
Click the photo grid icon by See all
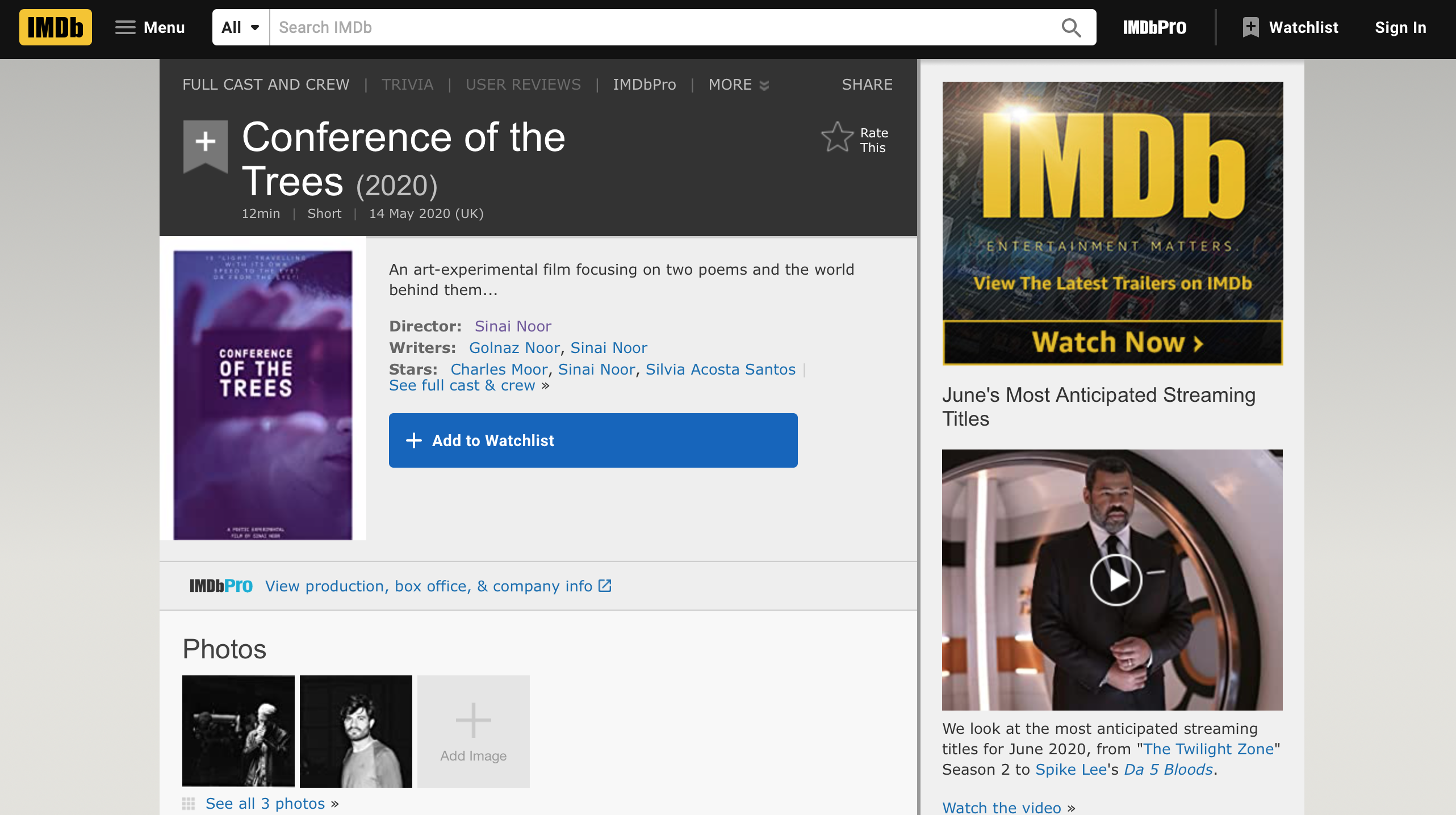coord(189,804)
